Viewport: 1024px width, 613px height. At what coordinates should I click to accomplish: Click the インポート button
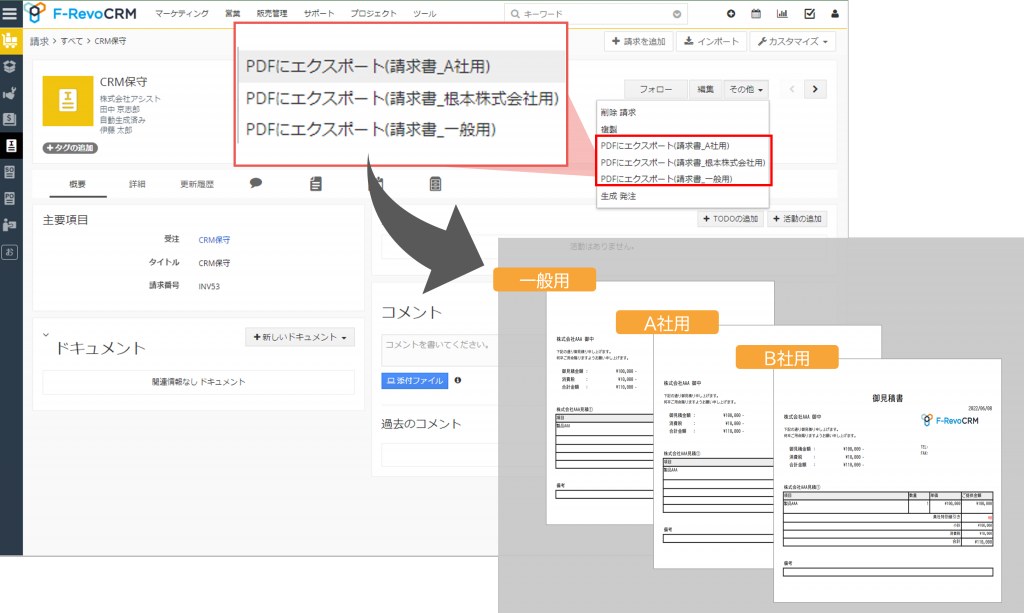coord(711,41)
